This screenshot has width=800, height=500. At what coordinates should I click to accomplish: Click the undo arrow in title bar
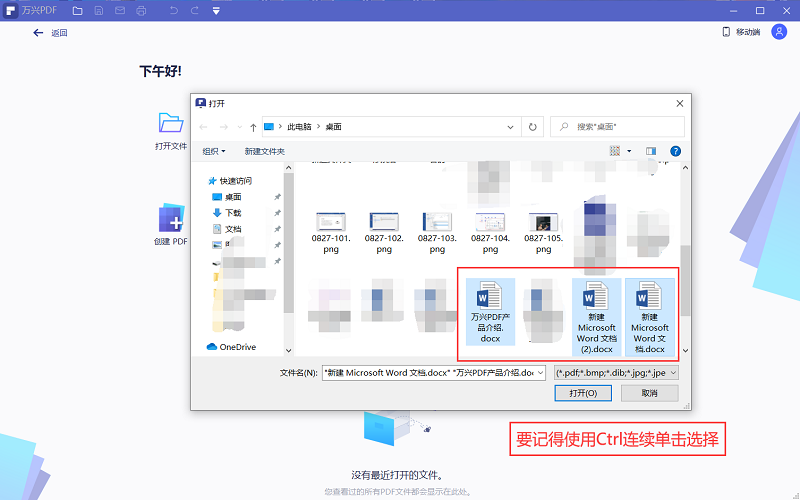[x=173, y=10]
